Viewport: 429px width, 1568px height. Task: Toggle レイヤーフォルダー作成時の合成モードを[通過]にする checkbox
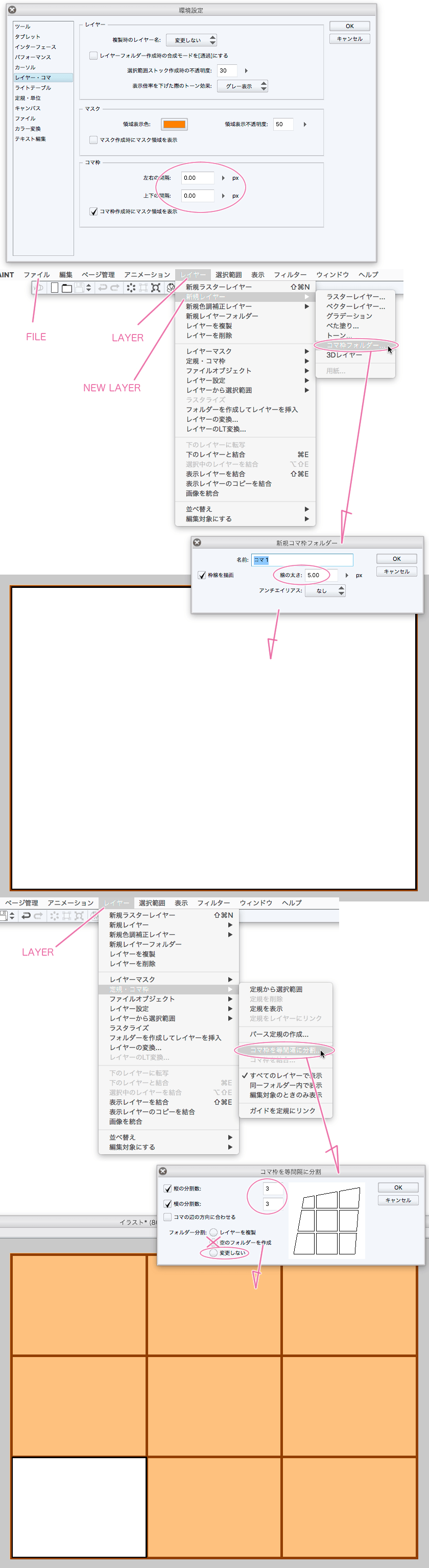(93, 55)
